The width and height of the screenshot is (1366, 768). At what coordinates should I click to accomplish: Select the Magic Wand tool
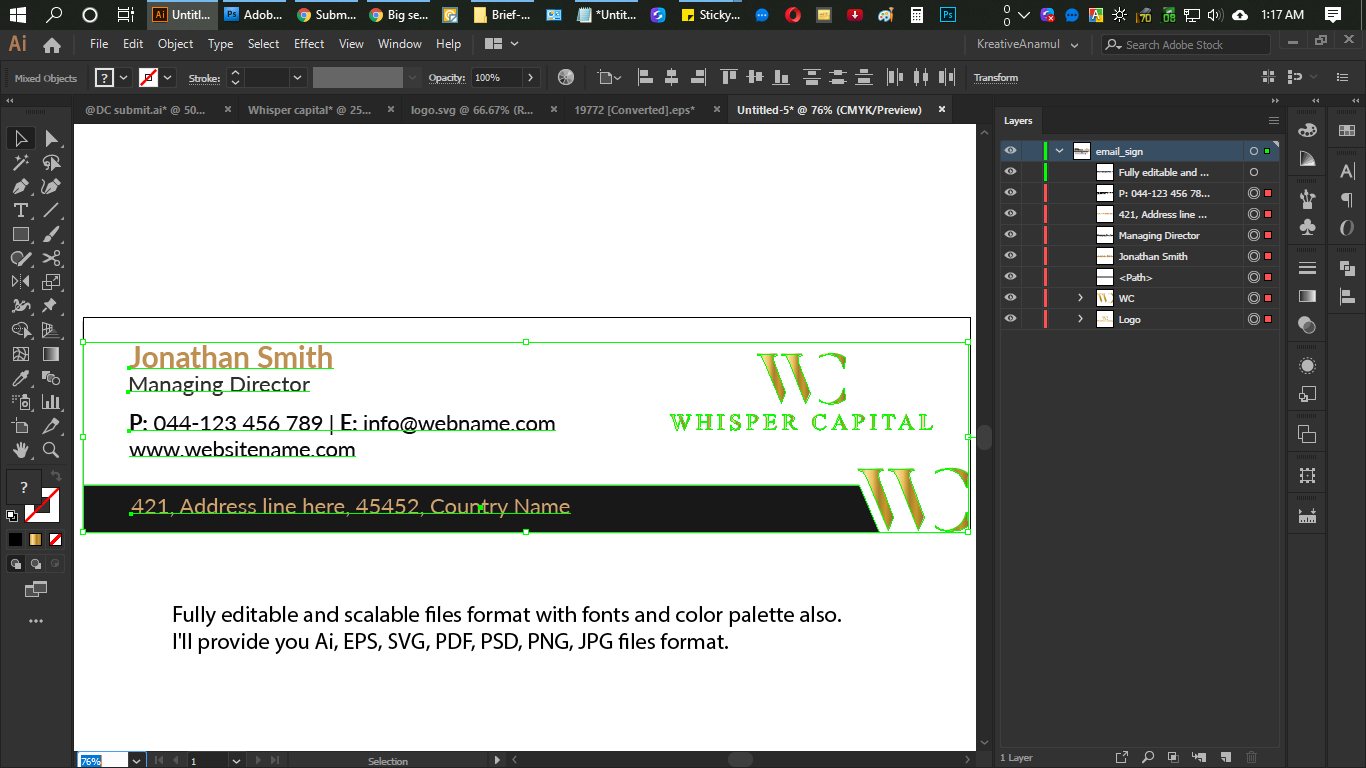21,163
